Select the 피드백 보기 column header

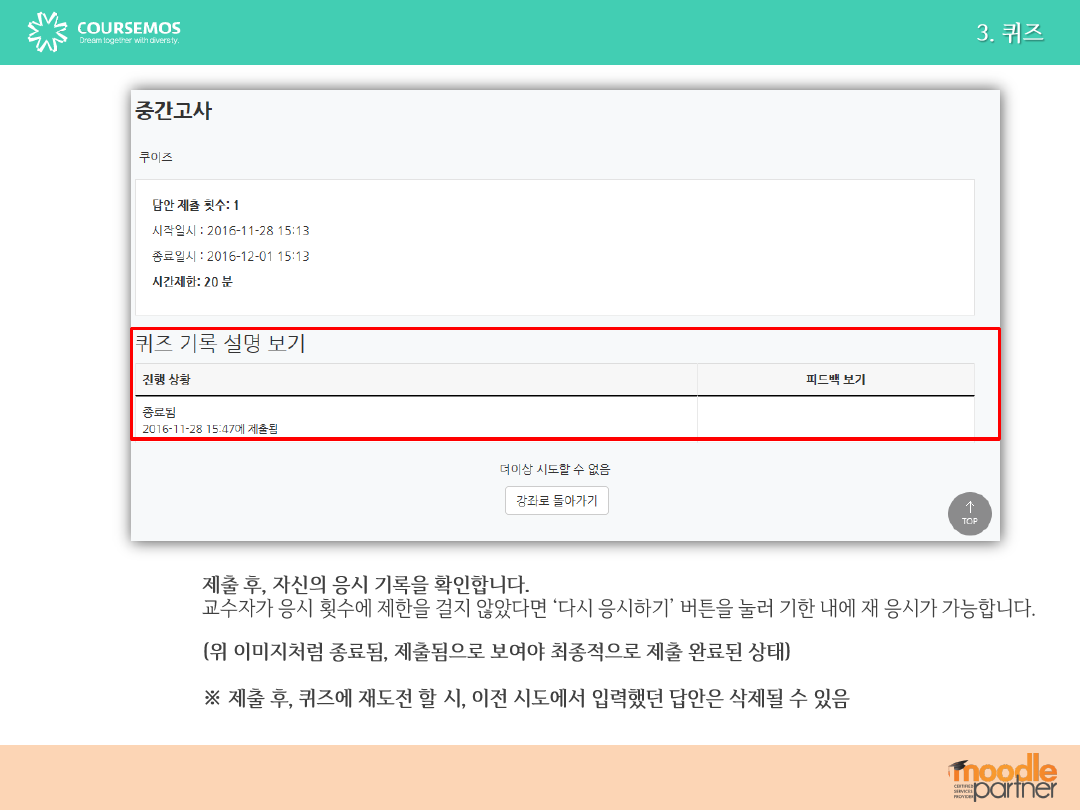click(835, 380)
